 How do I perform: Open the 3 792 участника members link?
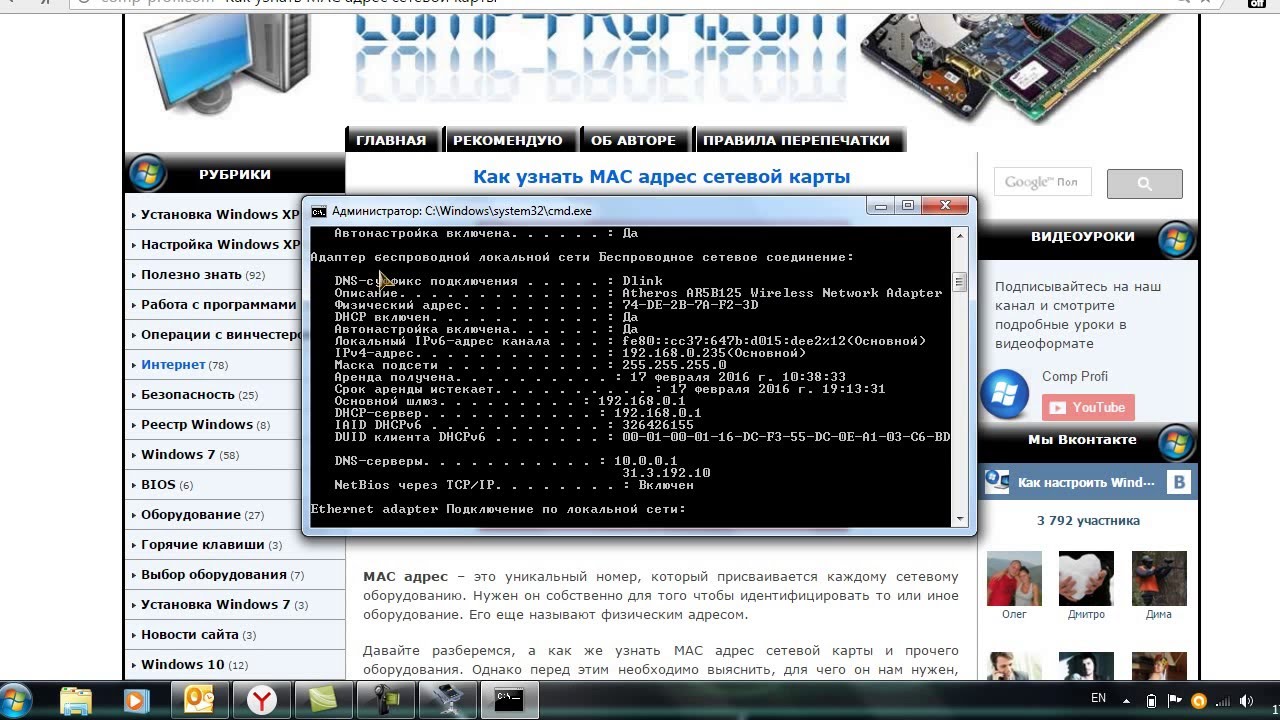tap(1088, 520)
